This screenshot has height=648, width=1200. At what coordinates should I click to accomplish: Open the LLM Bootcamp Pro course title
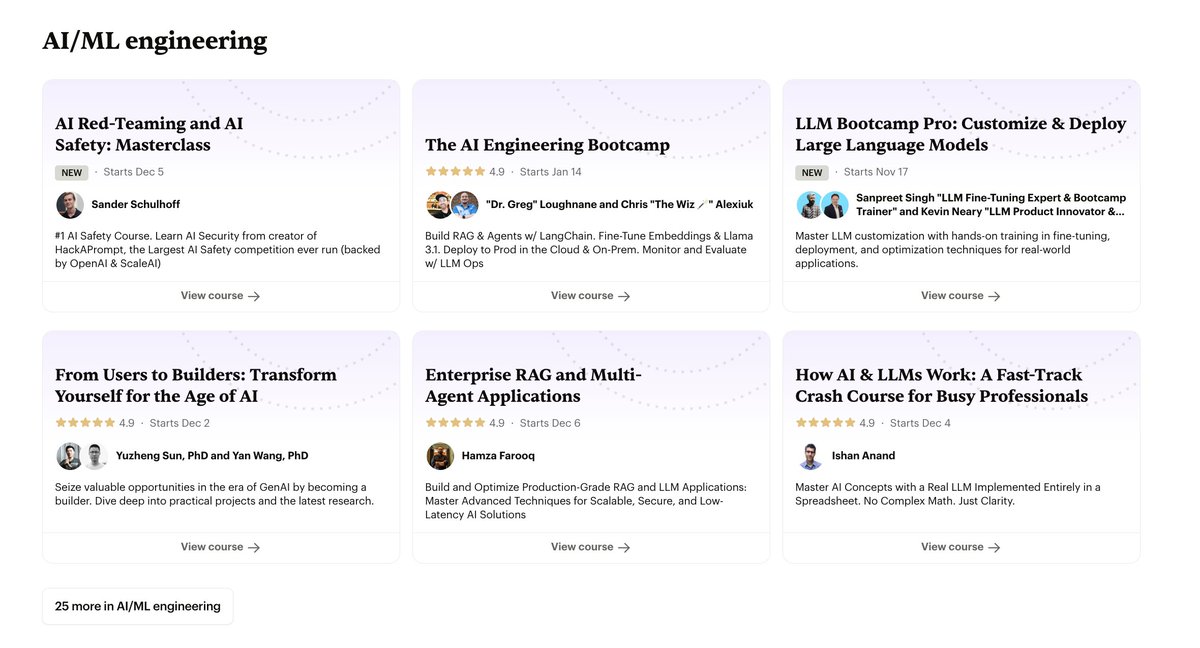(x=961, y=134)
